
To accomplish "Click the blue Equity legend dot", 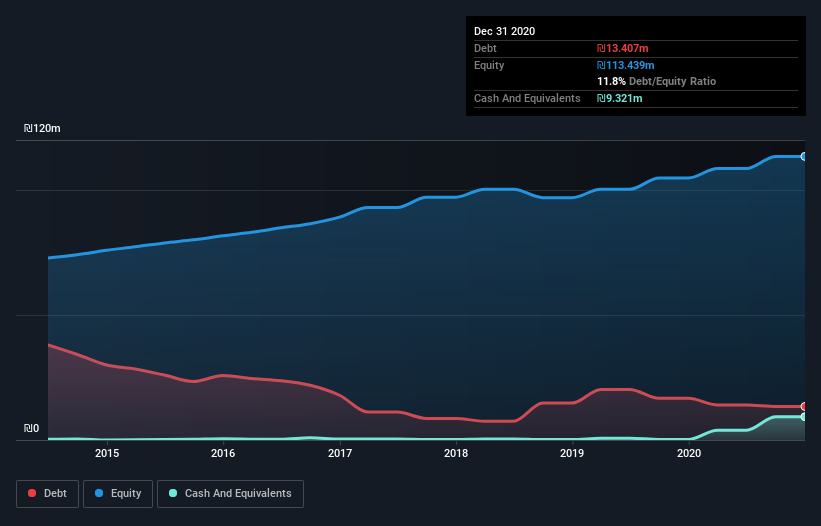I will tap(99, 493).
